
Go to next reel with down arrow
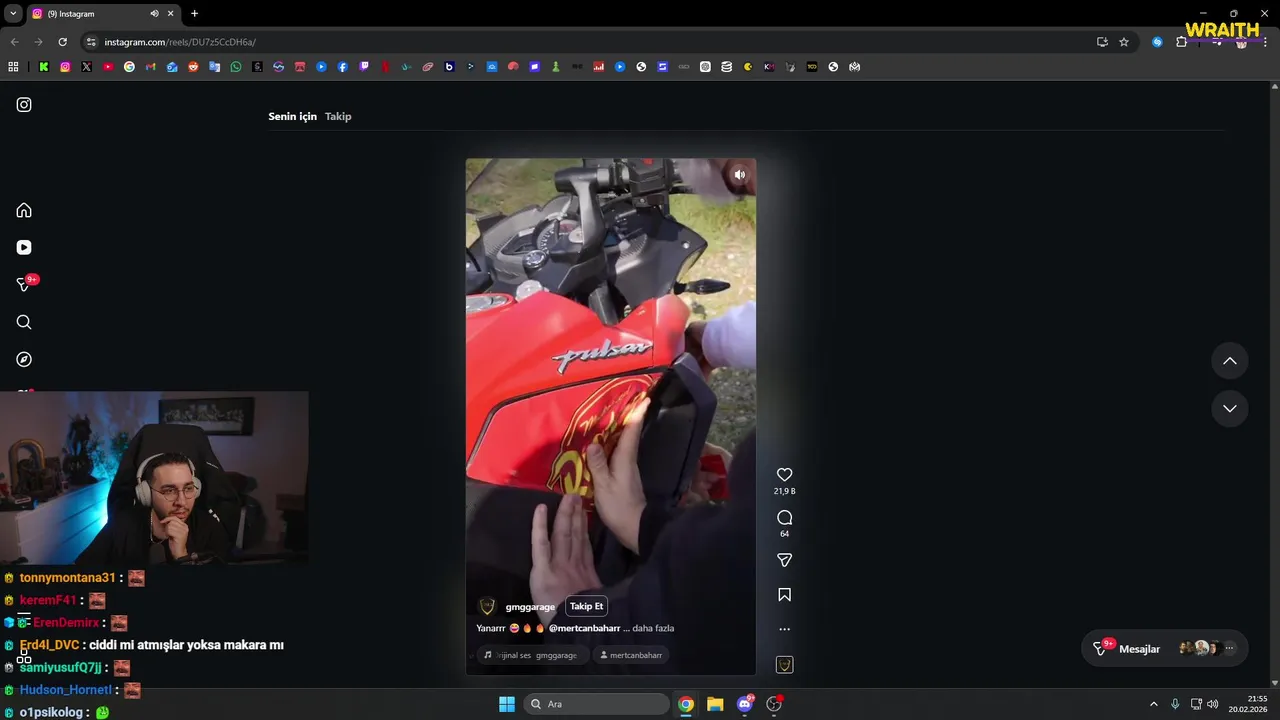(1230, 408)
